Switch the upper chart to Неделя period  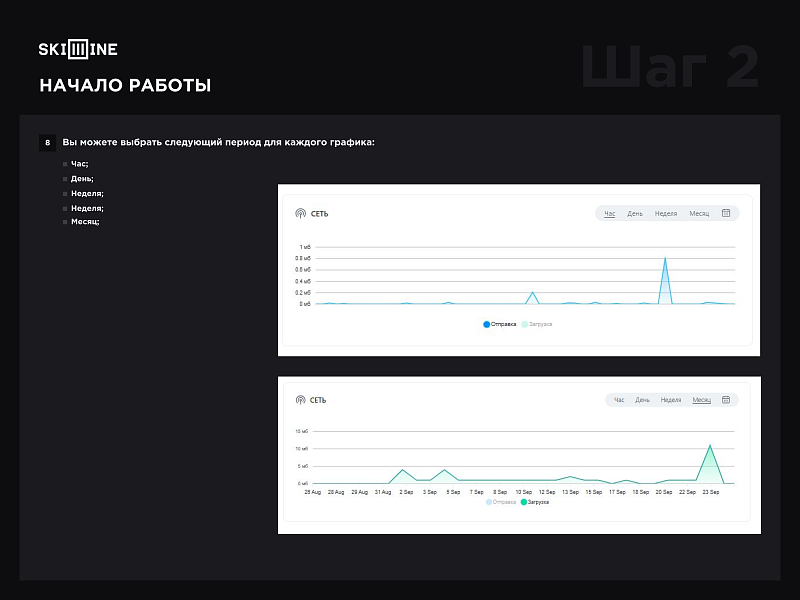coord(666,213)
